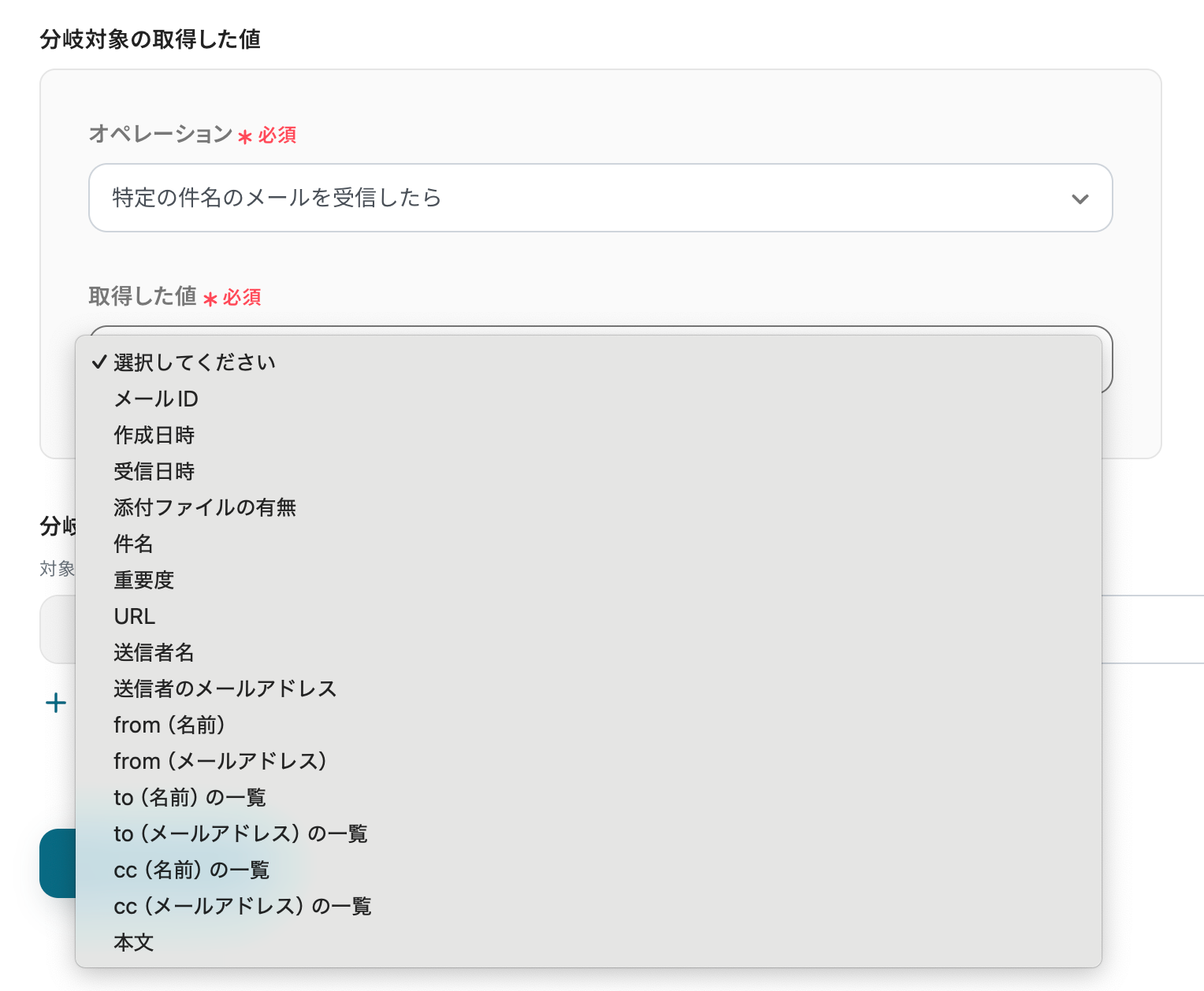Select 選択してください placeholder option
The width and height of the screenshot is (1204, 991).
(x=195, y=362)
